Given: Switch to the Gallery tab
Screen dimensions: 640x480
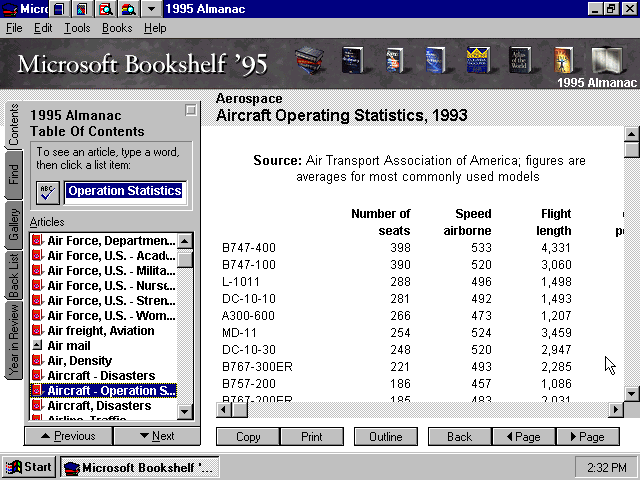Looking at the screenshot, I should pyautogui.click(x=14, y=225).
